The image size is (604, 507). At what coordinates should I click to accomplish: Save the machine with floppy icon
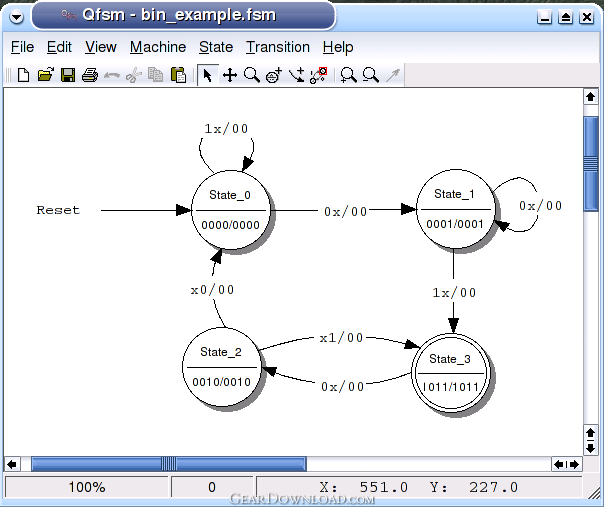[68, 75]
